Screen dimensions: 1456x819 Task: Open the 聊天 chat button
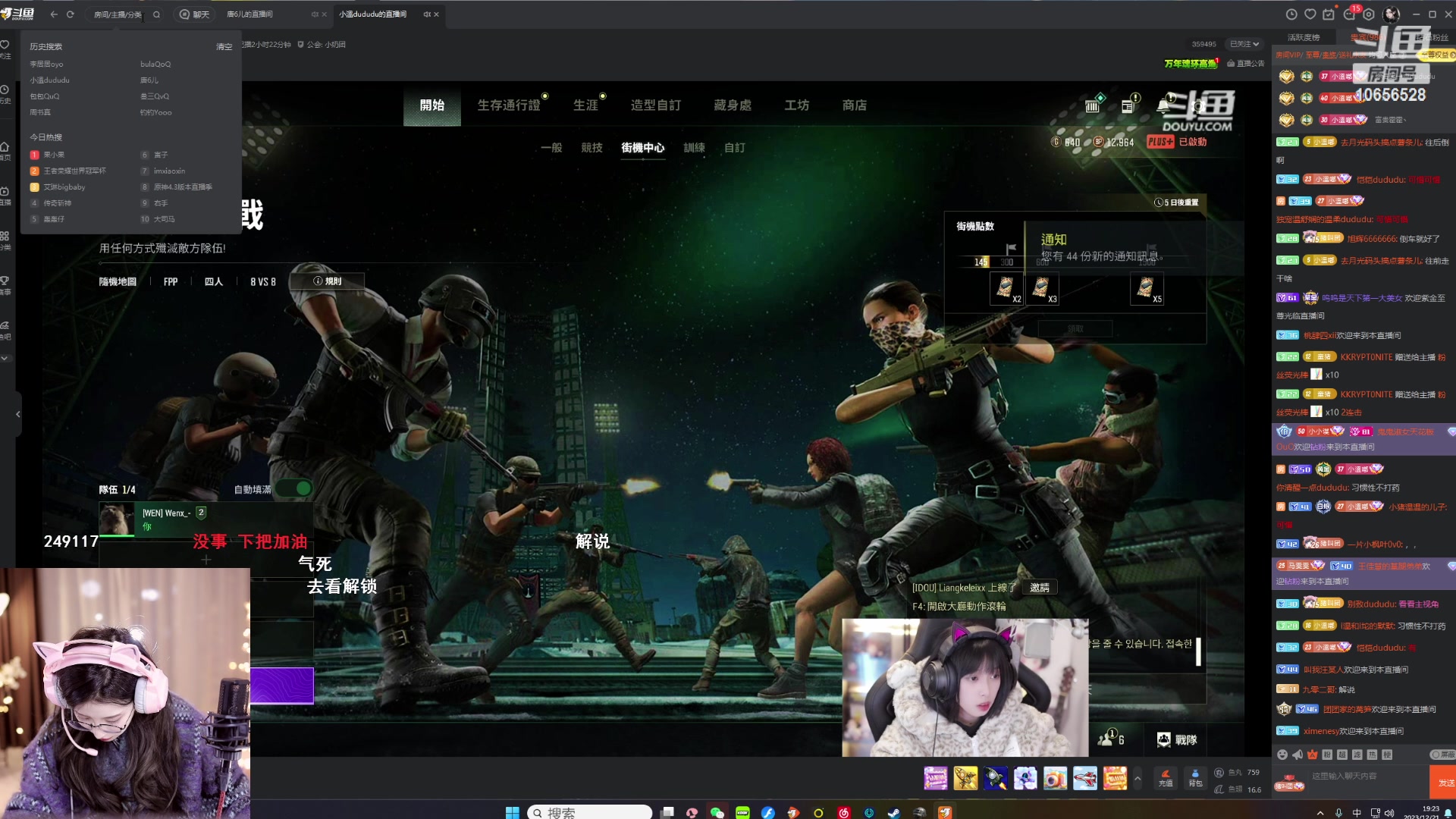click(194, 14)
